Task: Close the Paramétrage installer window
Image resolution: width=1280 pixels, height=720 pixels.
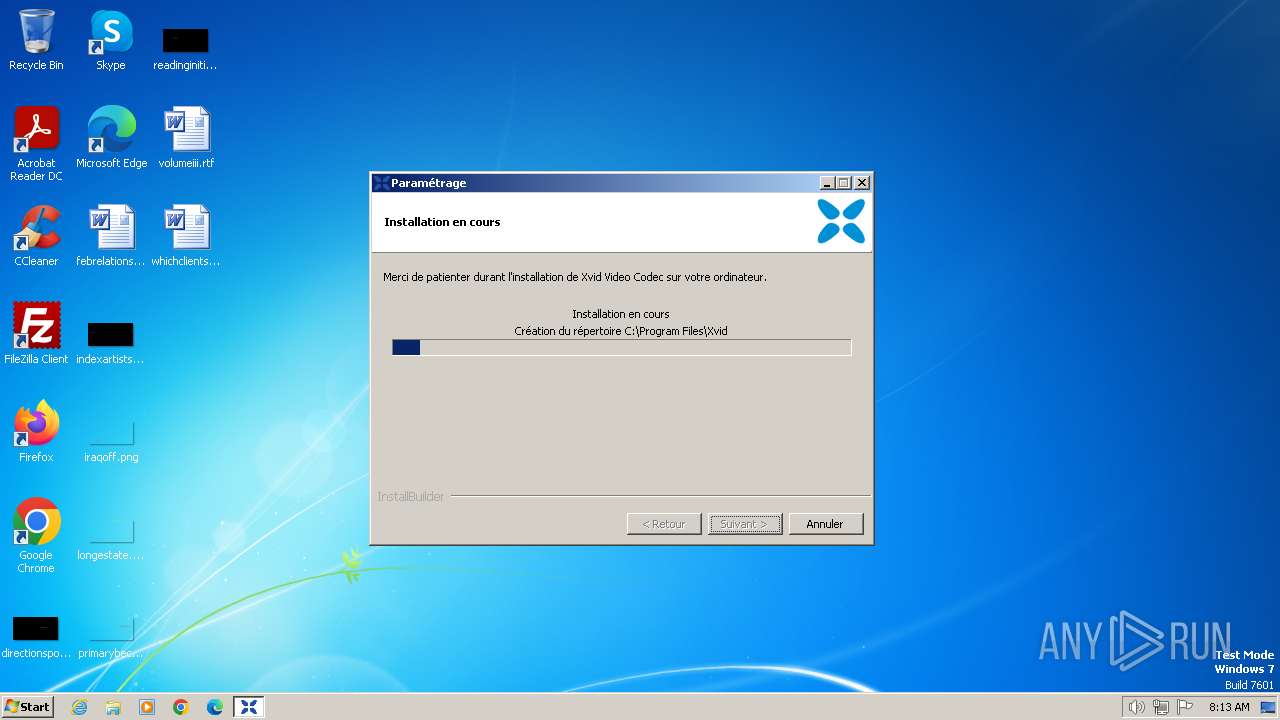Action: click(862, 183)
